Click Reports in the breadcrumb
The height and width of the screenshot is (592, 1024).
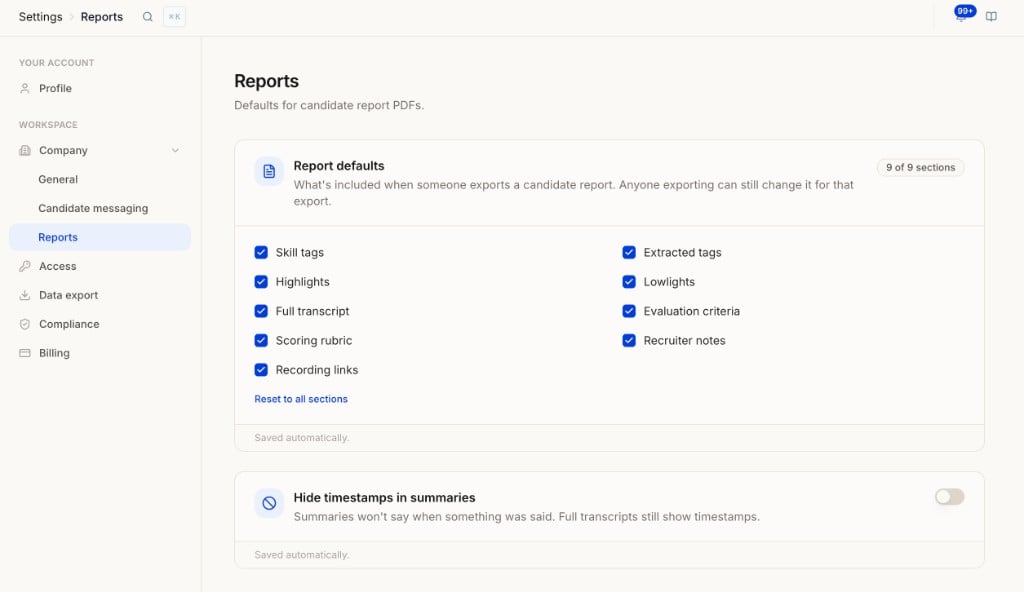(102, 17)
